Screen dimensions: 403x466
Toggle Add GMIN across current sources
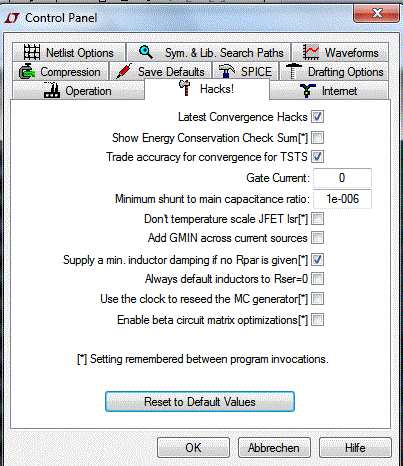(x=317, y=238)
